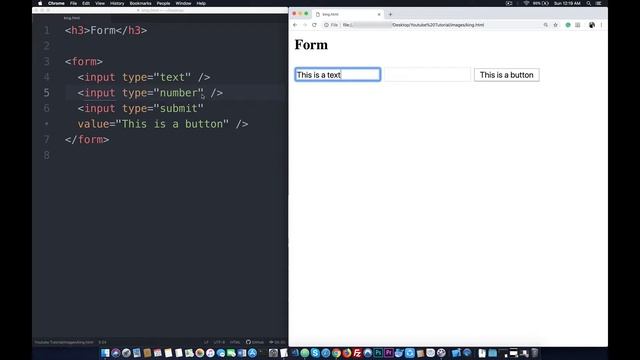
Task: Open a new Chrome tab with plus button
Action: (390, 14)
